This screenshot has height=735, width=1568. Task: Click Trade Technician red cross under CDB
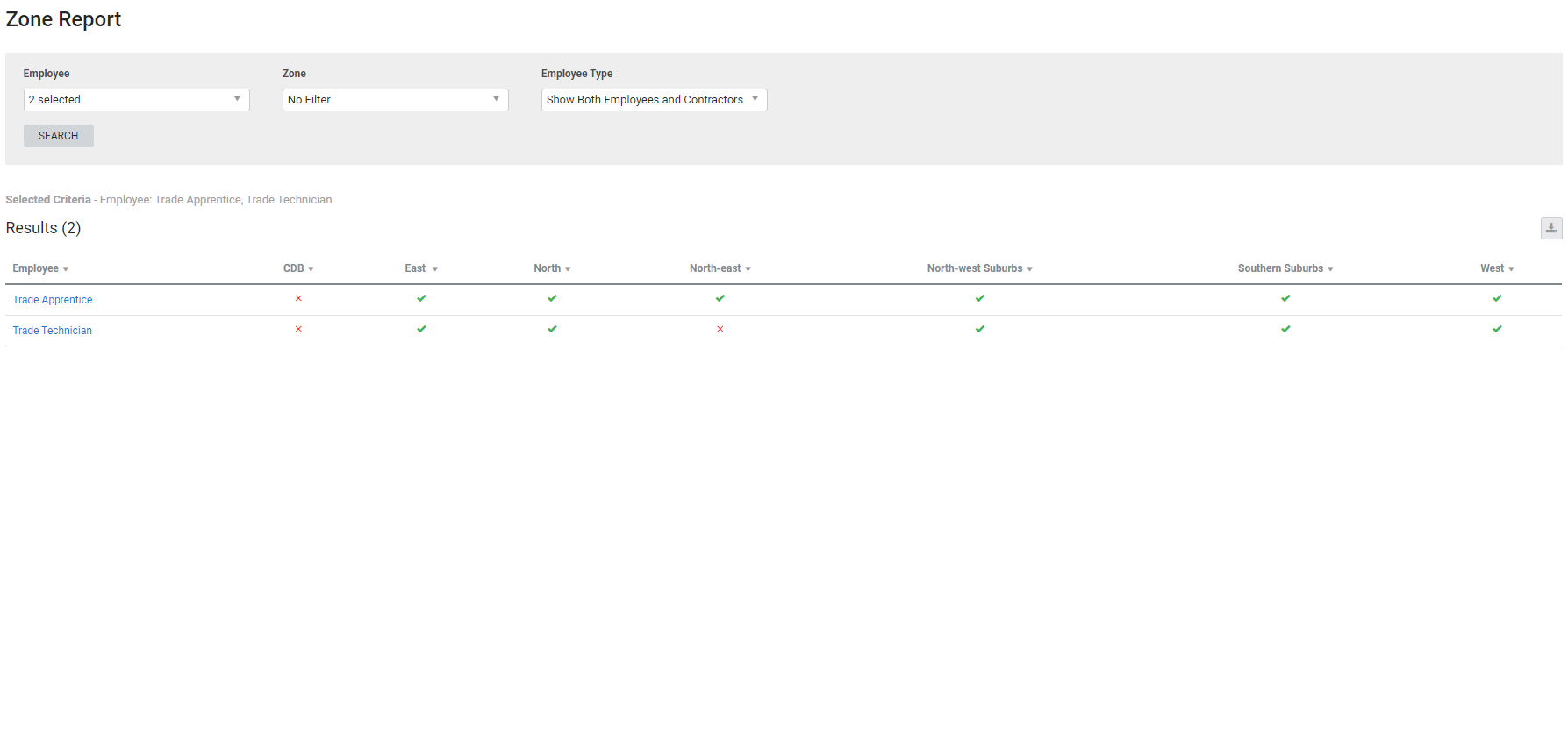pos(298,330)
